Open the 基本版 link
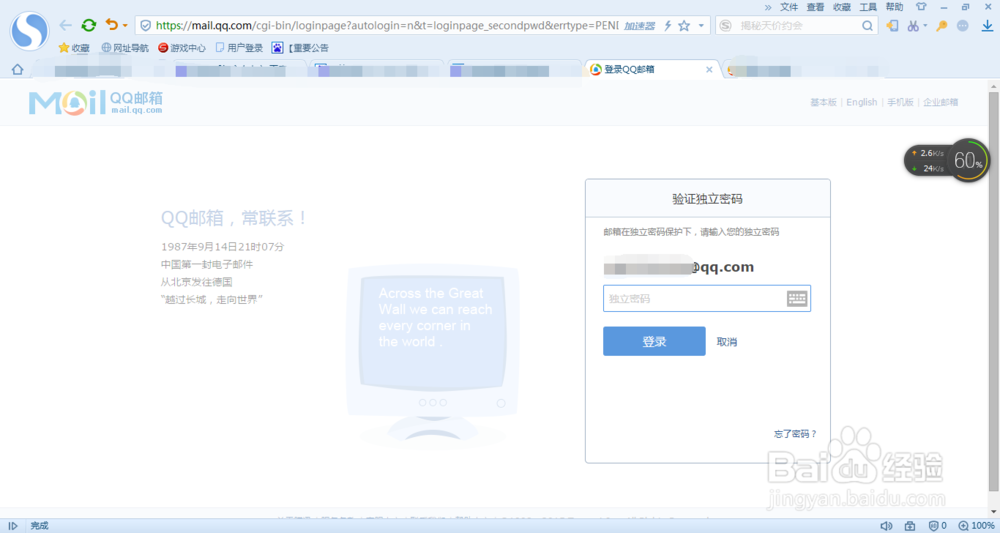1000x533 pixels. (823, 102)
